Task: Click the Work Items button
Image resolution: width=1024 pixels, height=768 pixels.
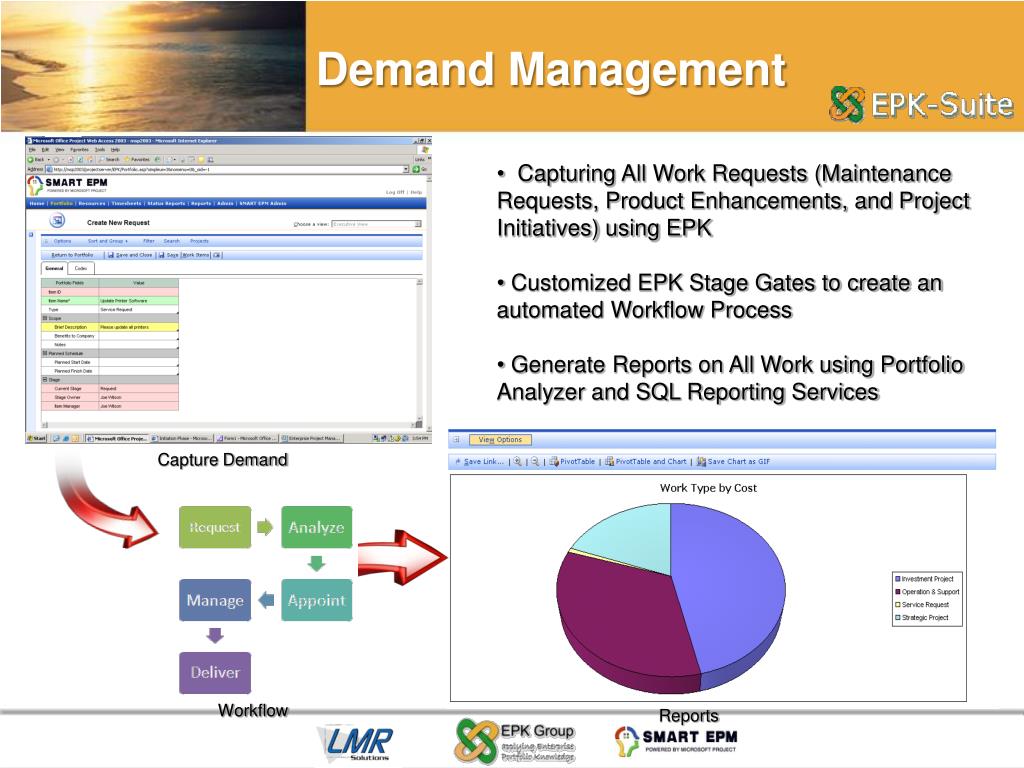Action: coord(196,255)
